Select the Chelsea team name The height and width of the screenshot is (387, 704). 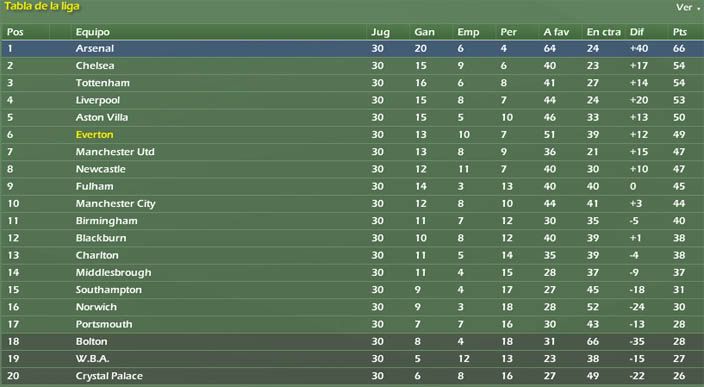pyautogui.click(x=95, y=66)
